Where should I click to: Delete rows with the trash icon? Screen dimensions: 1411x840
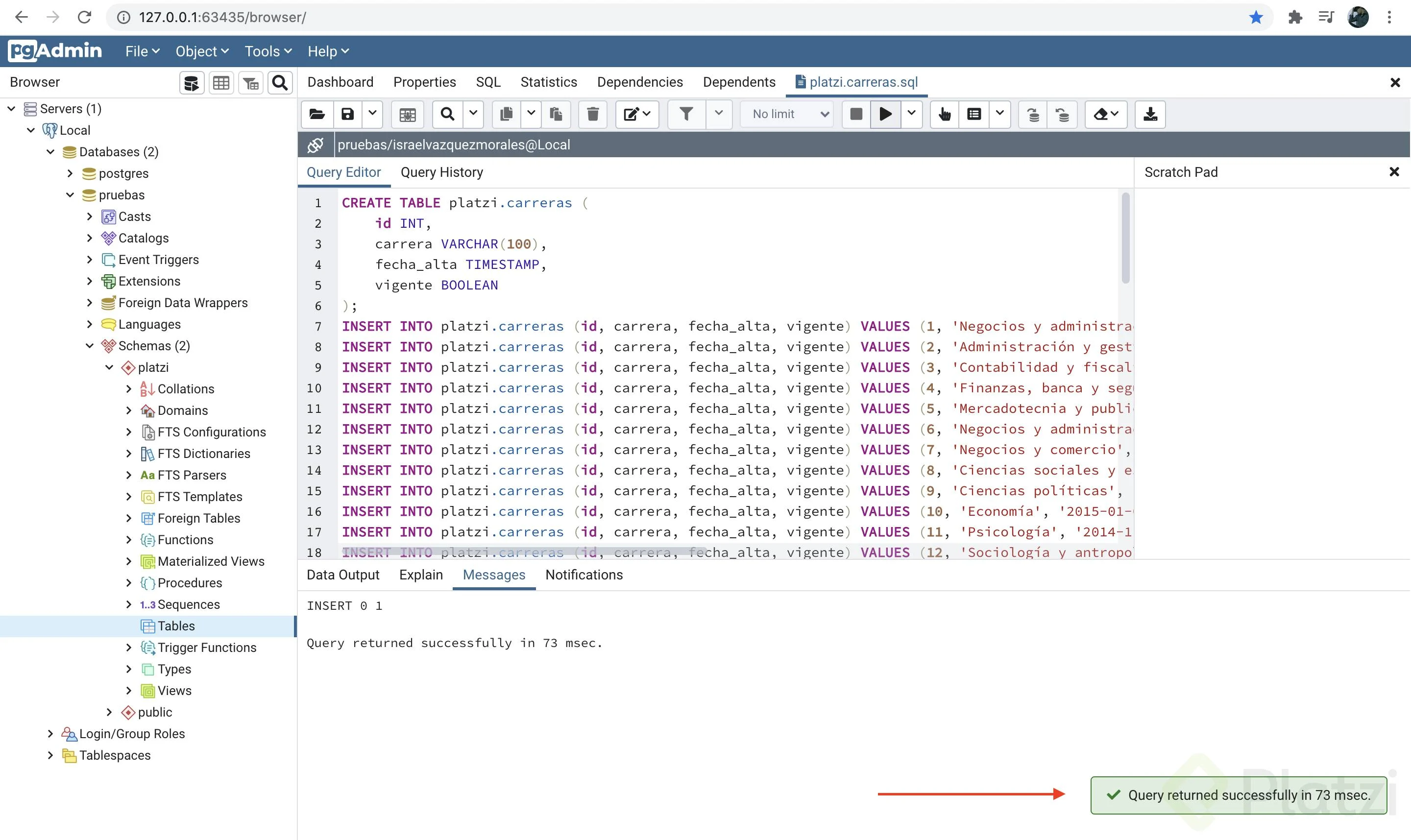(x=592, y=114)
